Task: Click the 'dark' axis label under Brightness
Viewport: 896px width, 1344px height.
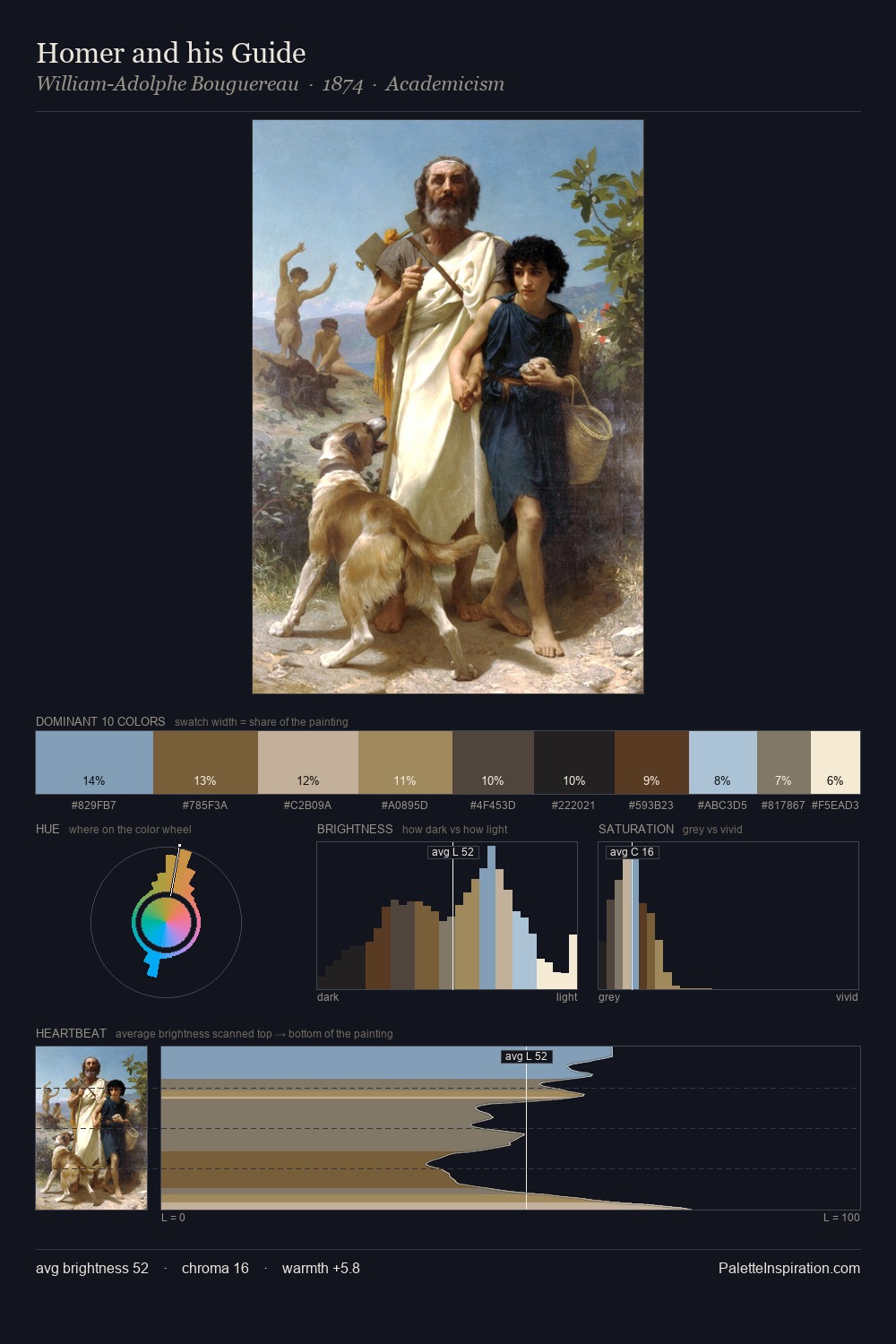Action: click(328, 997)
